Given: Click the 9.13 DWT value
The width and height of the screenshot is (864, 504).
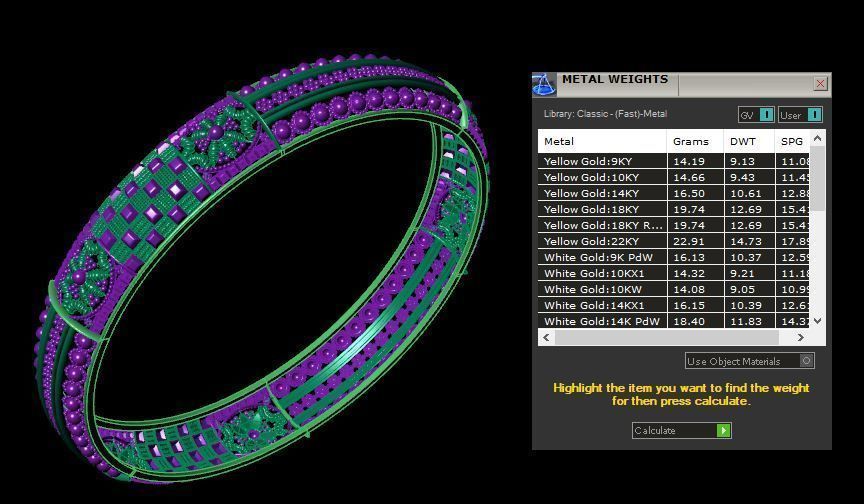Looking at the screenshot, I should [x=742, y=161].
